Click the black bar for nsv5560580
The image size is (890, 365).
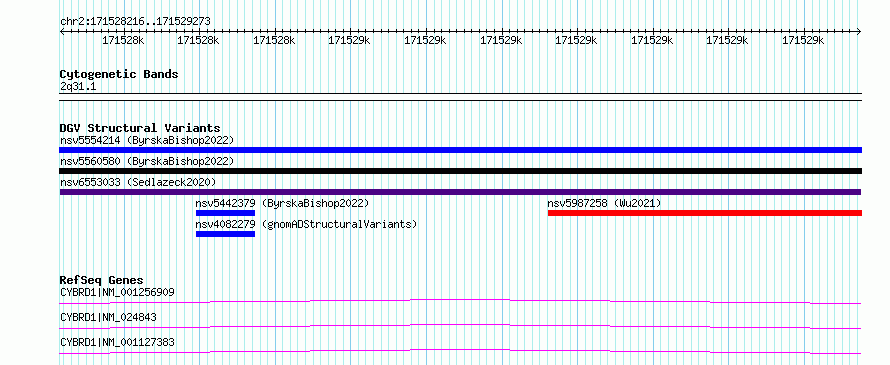click(x=460, y=171)
